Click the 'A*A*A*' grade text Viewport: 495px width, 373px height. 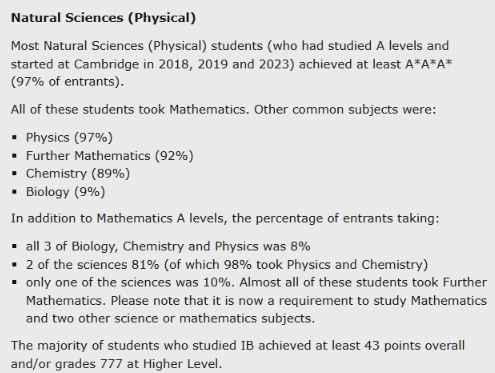pyautogui.click(x=429, y=64)
